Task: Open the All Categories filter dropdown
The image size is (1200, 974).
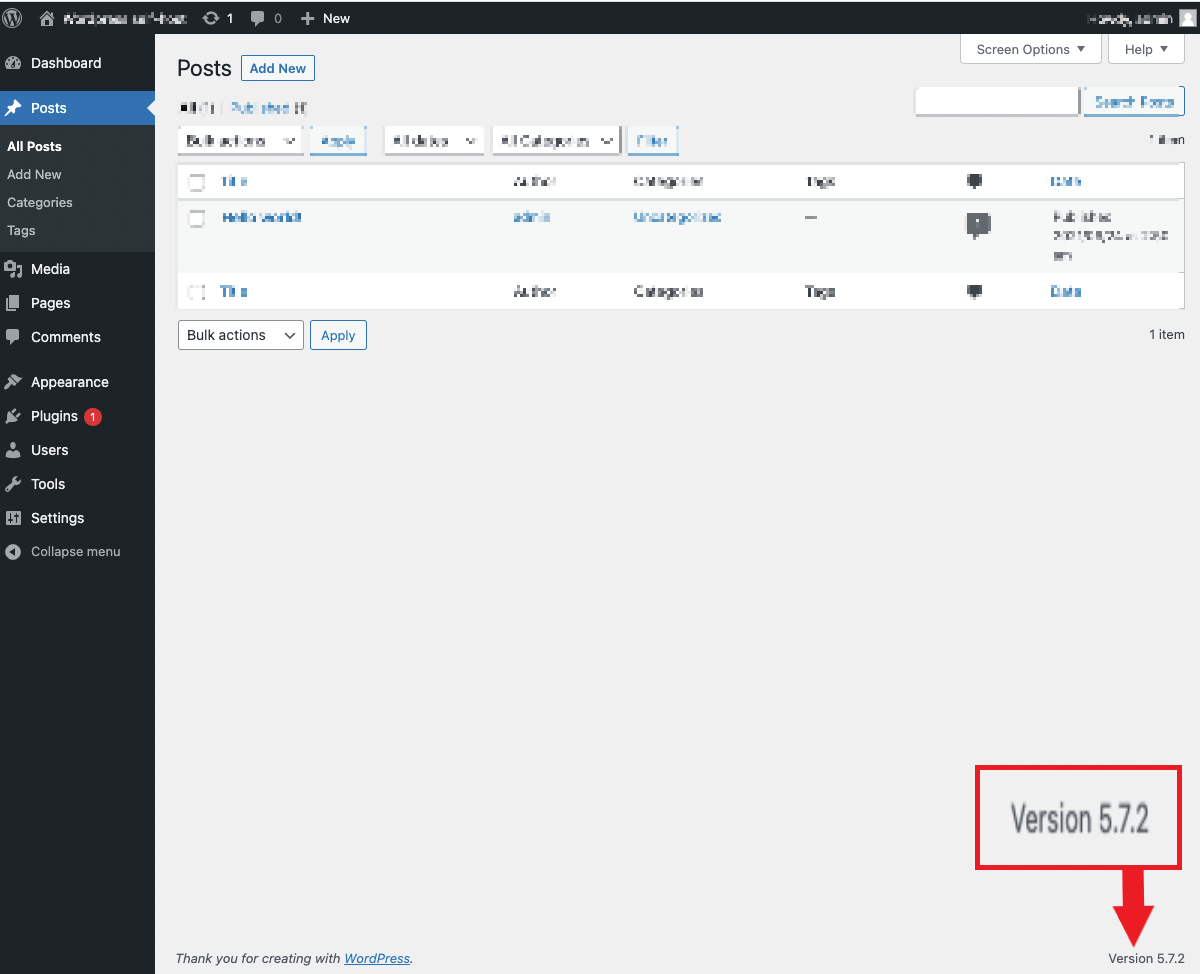Action: point(556,141)
